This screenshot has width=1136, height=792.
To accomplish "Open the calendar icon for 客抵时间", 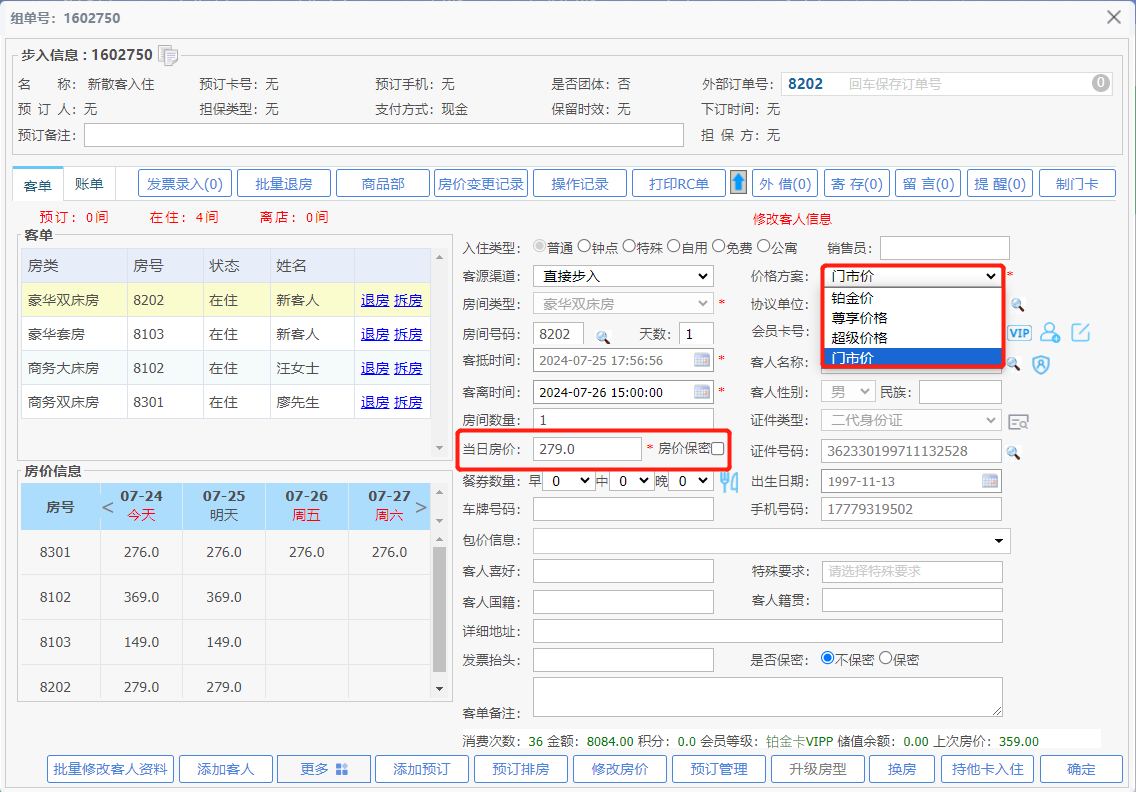I will click(701, 360).
